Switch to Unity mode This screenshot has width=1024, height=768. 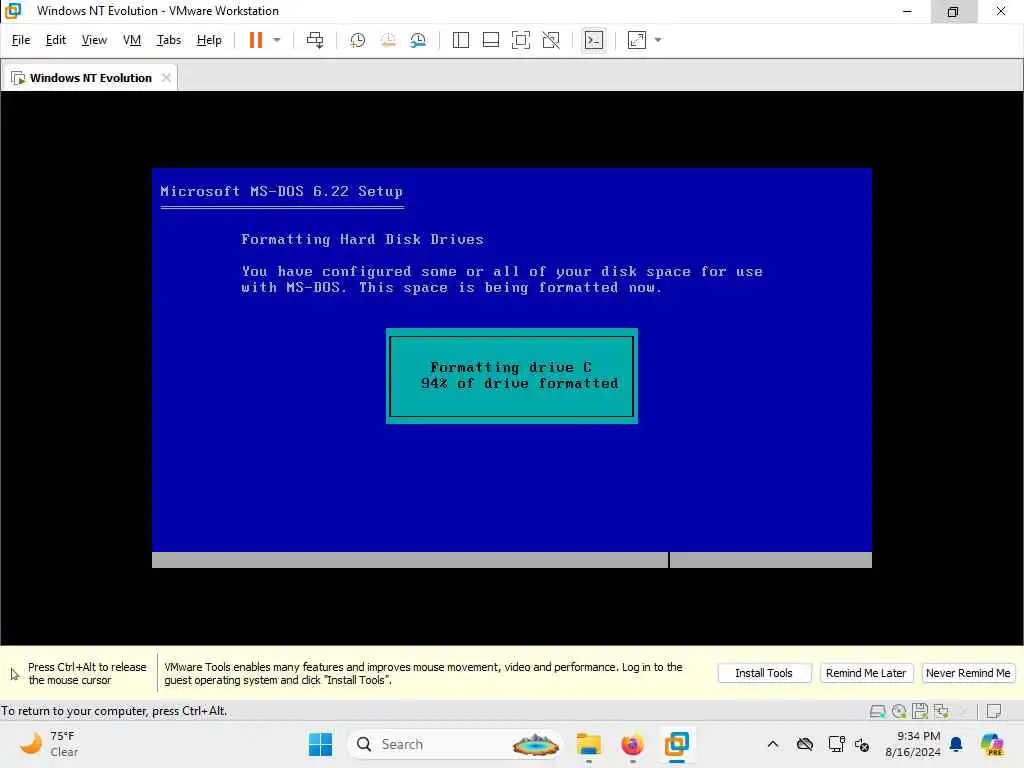pyautogui.click(x=551, y=40)
